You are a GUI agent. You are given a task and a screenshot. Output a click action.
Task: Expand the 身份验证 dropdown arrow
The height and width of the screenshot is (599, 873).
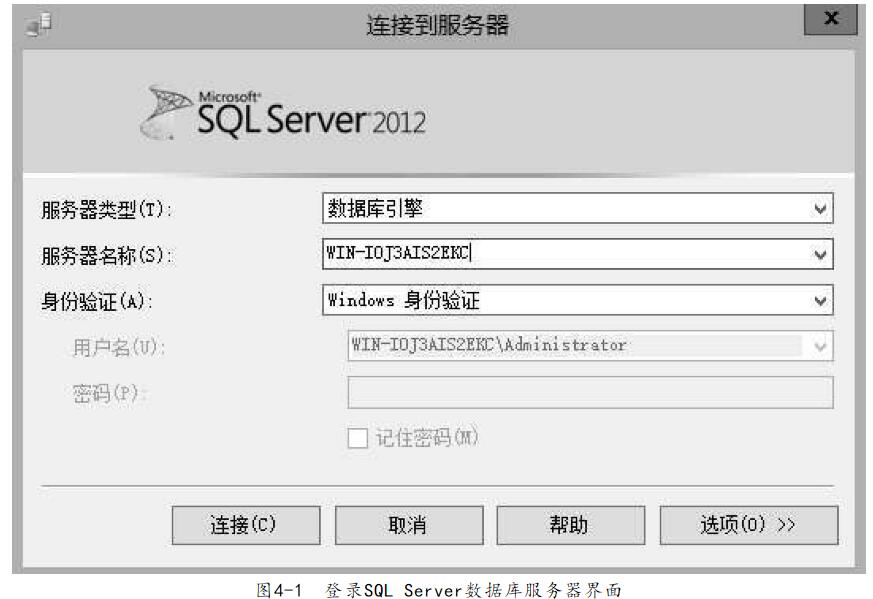(820, 300)
